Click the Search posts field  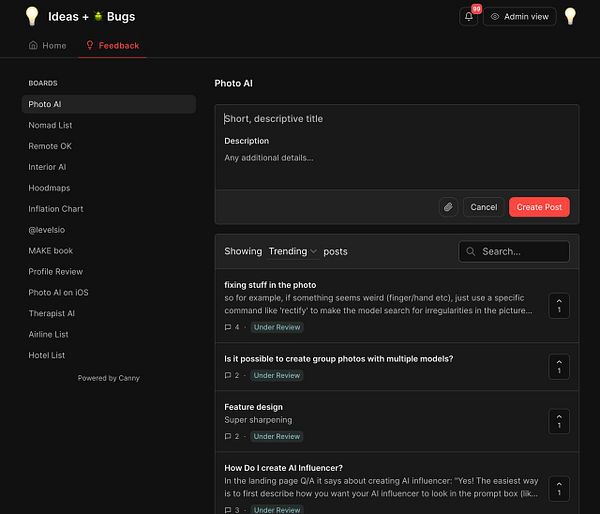click(514, 251)
